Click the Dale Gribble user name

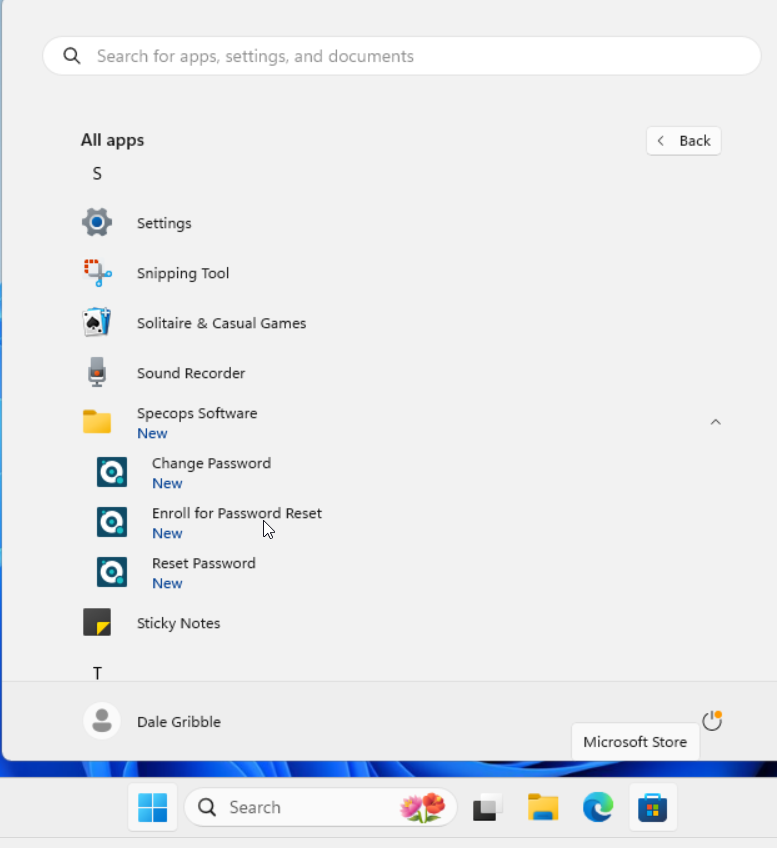178,721
